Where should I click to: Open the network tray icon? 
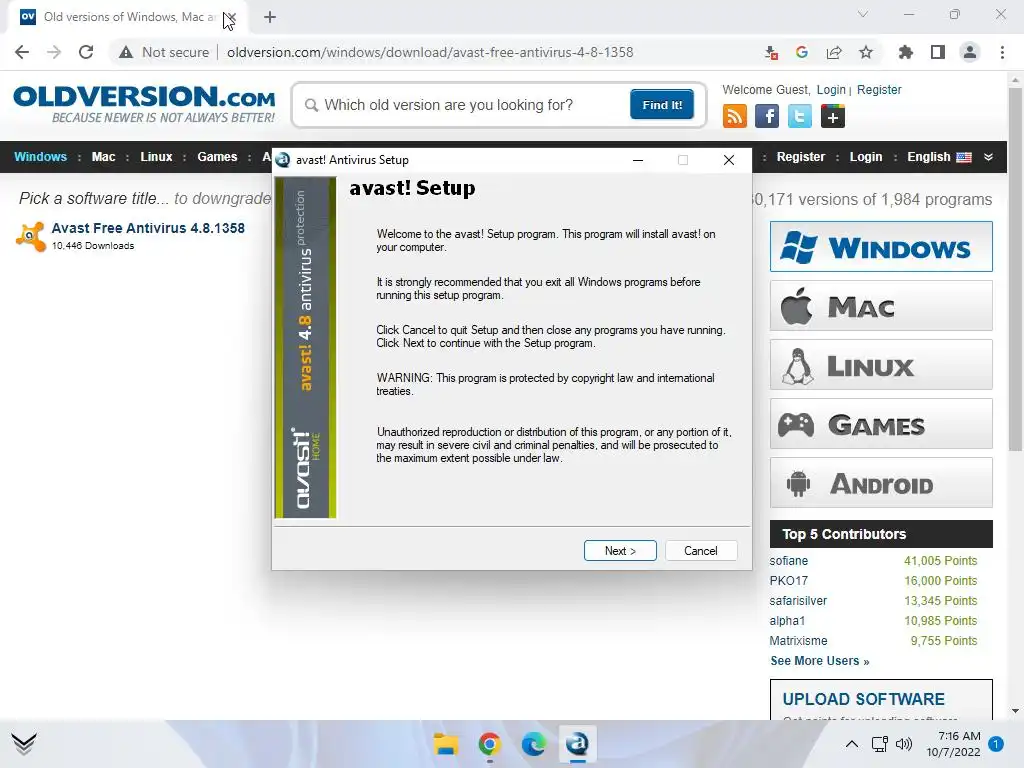pos(880,744)
